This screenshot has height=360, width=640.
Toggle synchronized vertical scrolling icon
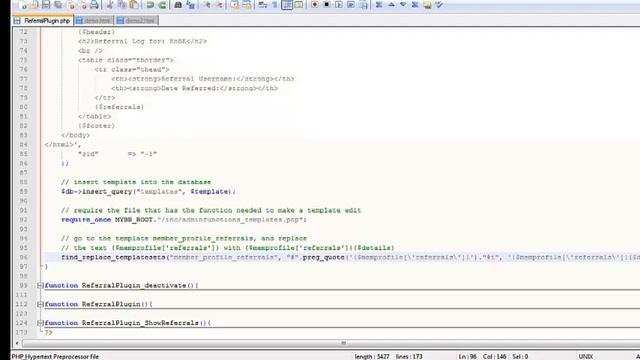pyautogui.click(x=235, y=5)
